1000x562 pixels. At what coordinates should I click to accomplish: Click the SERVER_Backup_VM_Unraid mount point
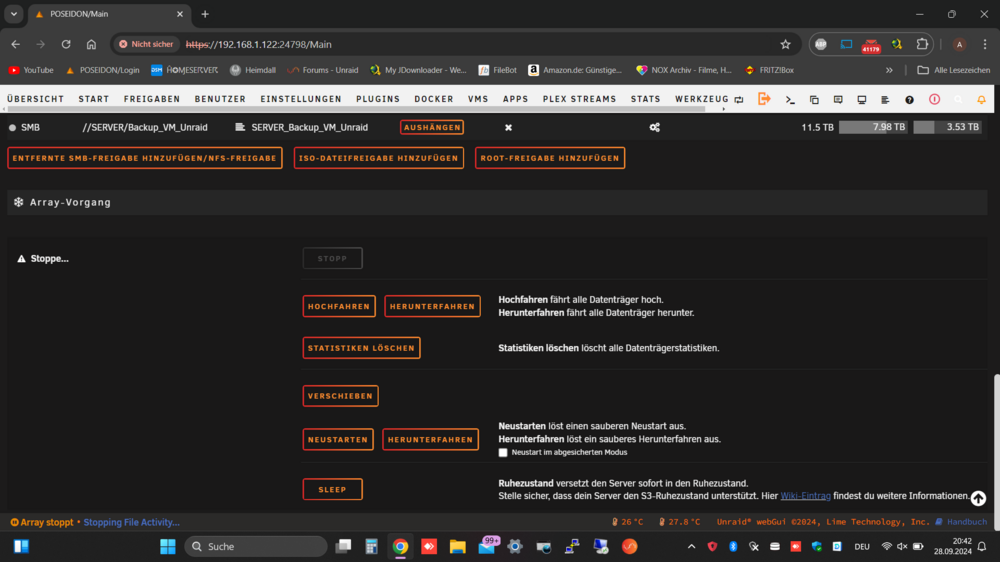(x=309, y=128)
